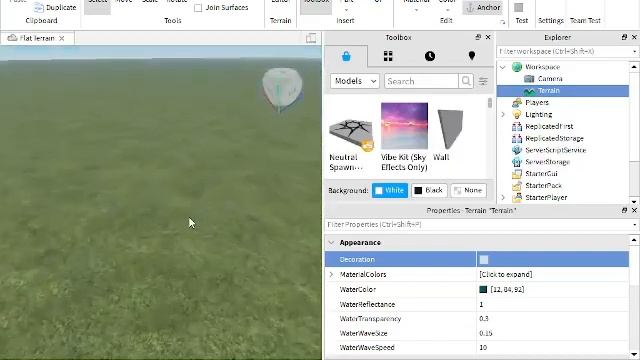This screenshot has height=360, width=640.
Task: Click the ServerScriptService icon
Action: pos(517,150)
